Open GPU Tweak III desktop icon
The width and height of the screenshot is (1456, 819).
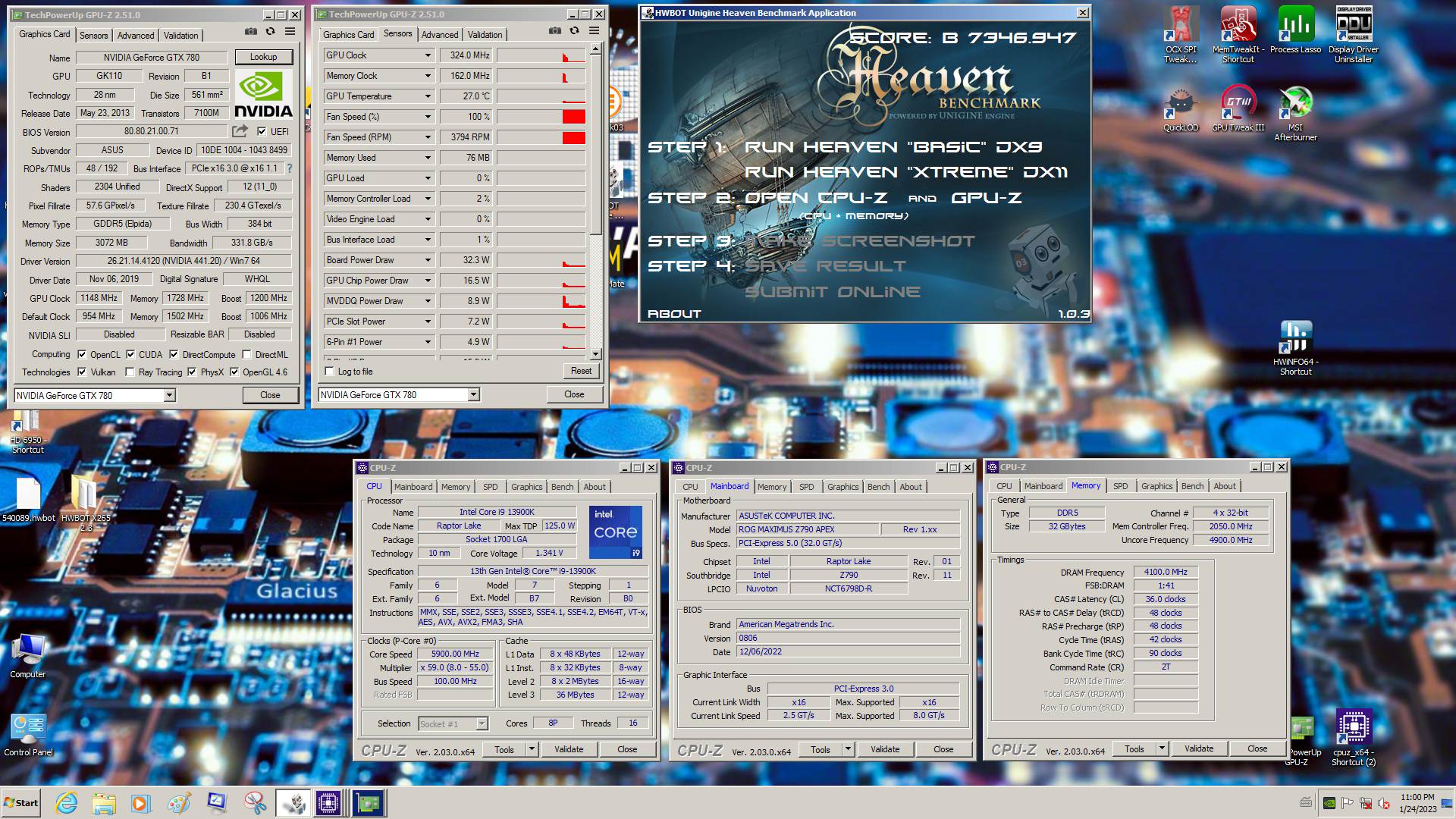pos(1238,108)
